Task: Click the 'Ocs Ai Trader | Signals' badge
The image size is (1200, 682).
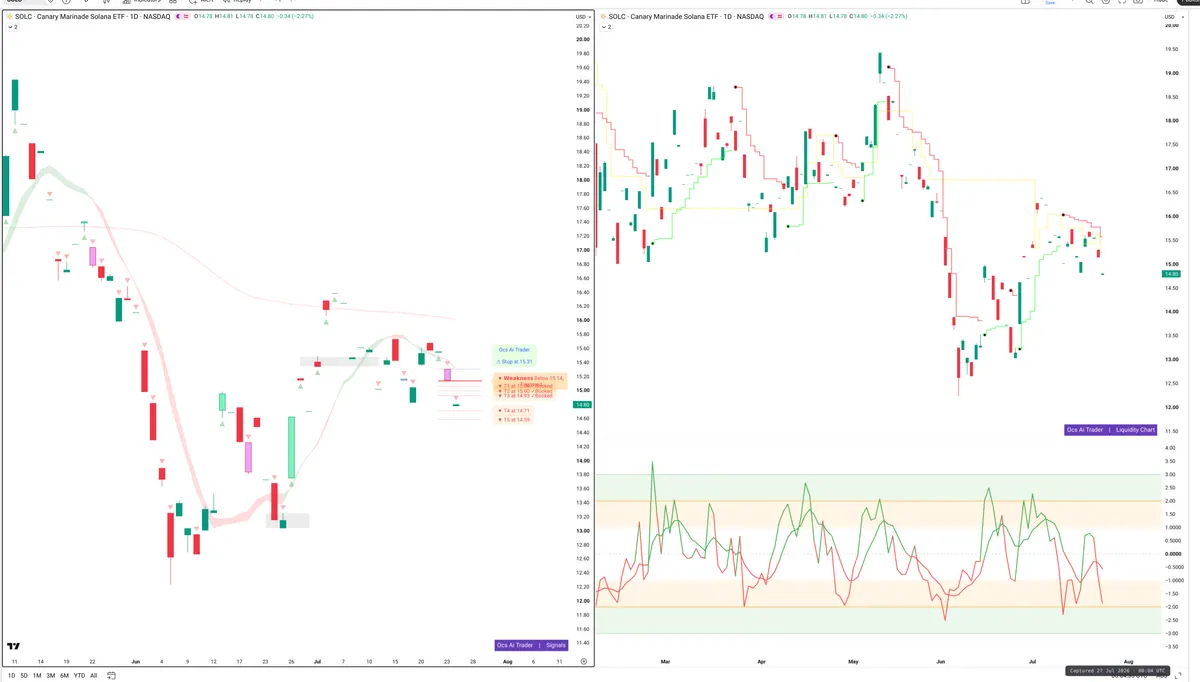Action: pyautogui.click(x=532, y=645)
